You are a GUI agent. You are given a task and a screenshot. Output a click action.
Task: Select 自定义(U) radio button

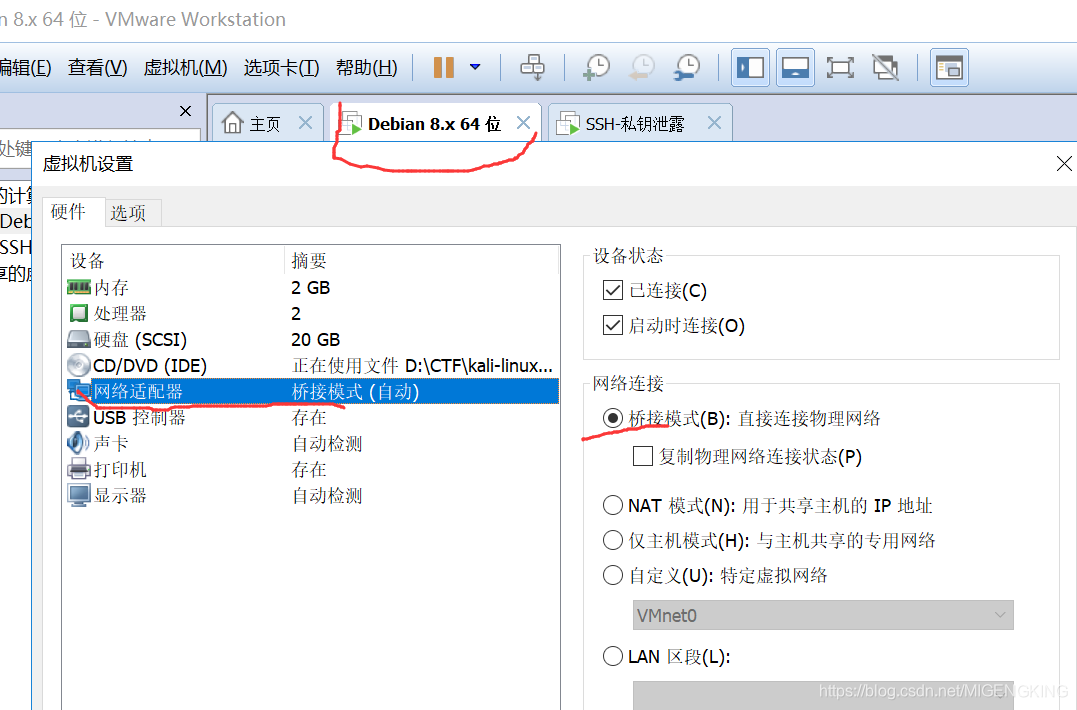613,575
